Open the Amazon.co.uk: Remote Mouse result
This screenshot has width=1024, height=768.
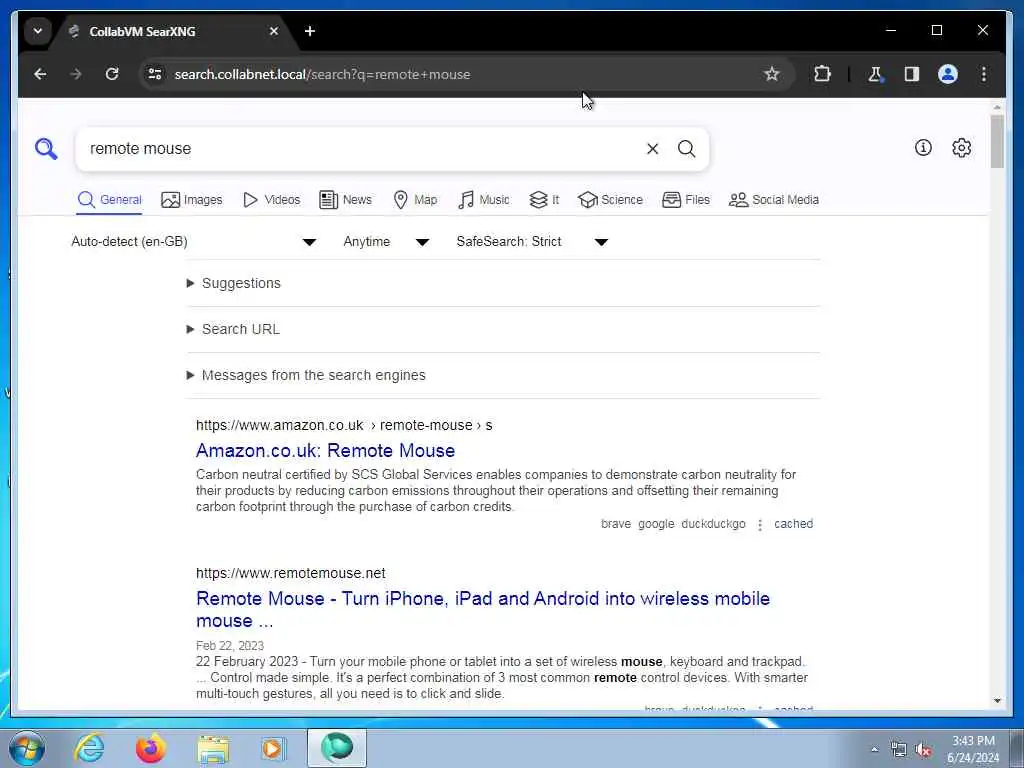325,451
